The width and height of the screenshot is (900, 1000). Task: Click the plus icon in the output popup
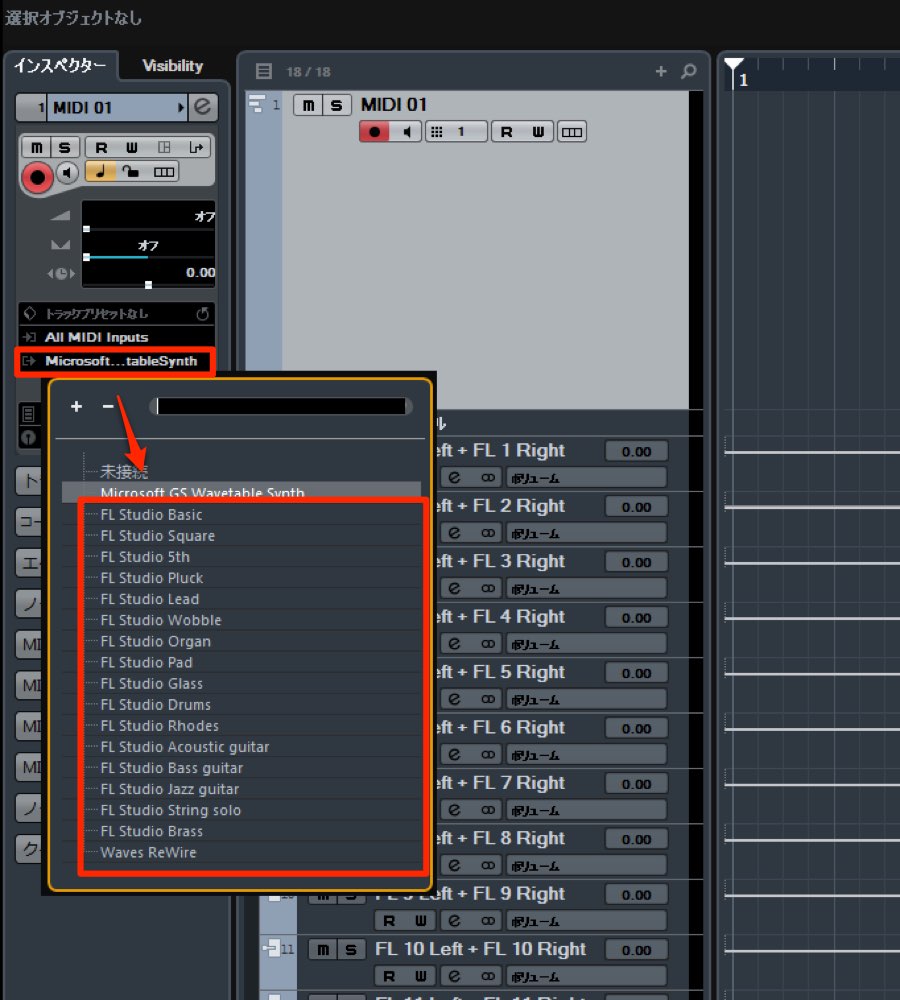pyautogui.click(x=77, y=406)
